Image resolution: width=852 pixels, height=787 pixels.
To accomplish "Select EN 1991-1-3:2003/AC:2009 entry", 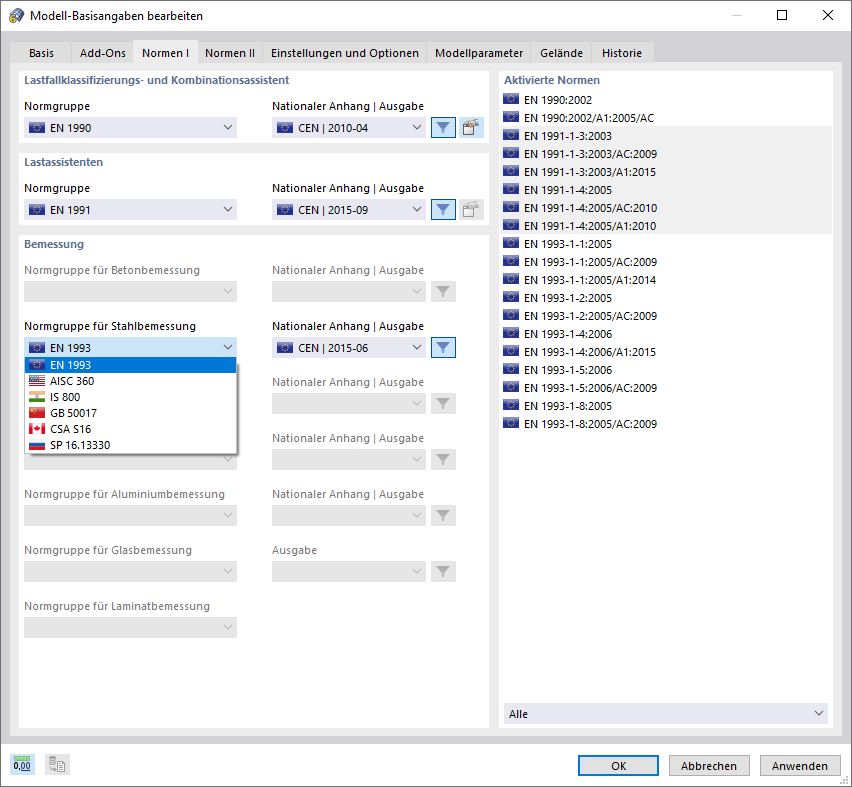I will pos(666,154).
